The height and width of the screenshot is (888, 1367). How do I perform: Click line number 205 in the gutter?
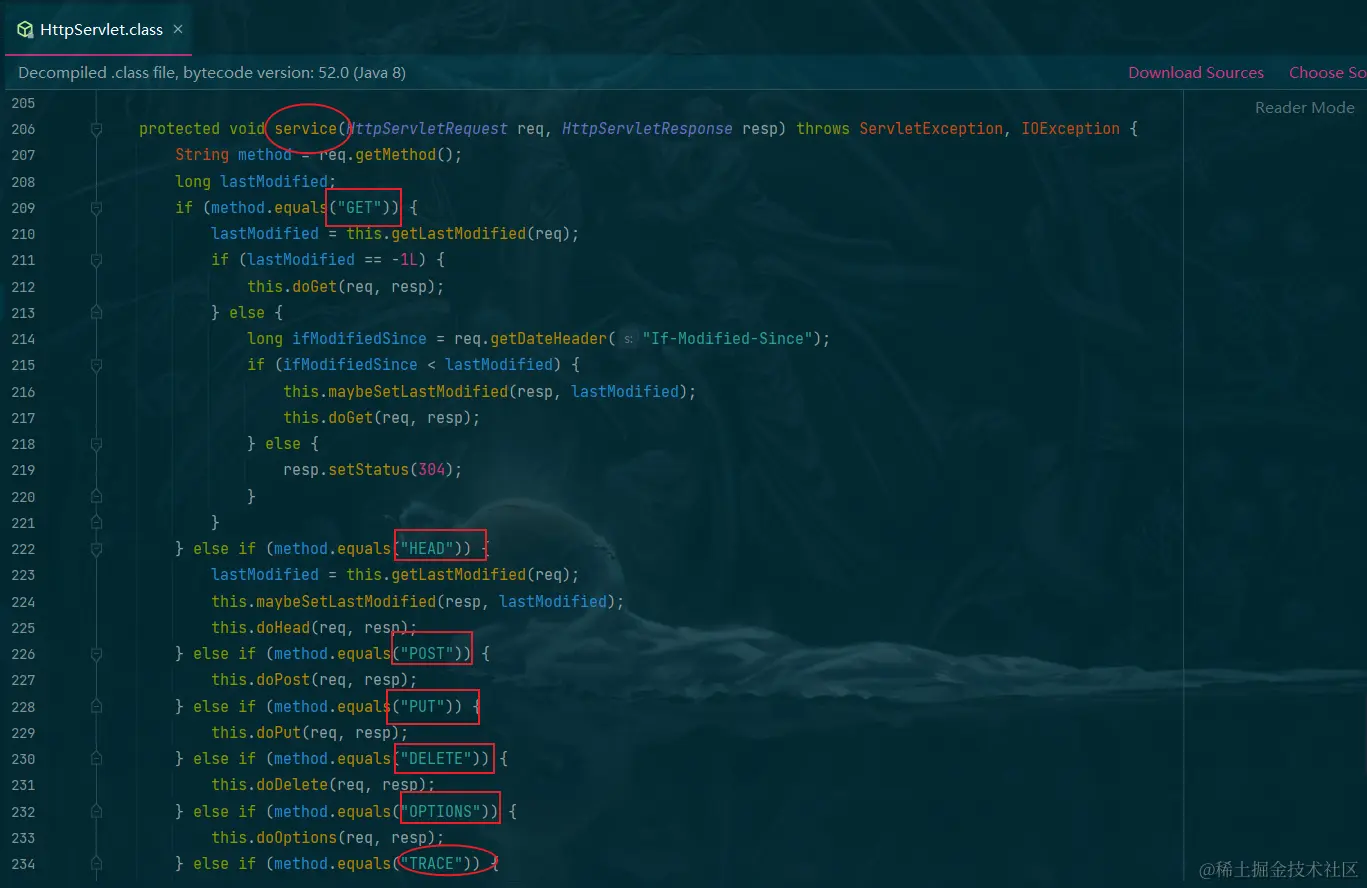coord(22,103)
